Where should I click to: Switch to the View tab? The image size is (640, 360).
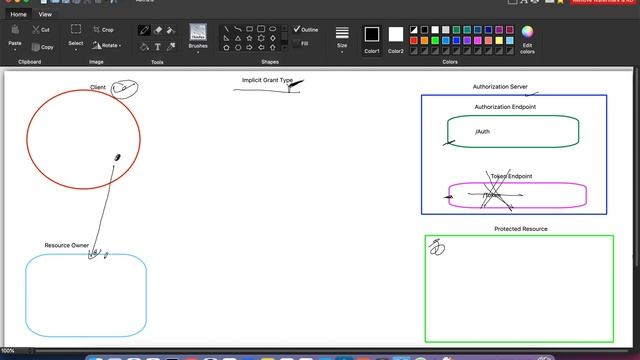(x=45, y=14)
